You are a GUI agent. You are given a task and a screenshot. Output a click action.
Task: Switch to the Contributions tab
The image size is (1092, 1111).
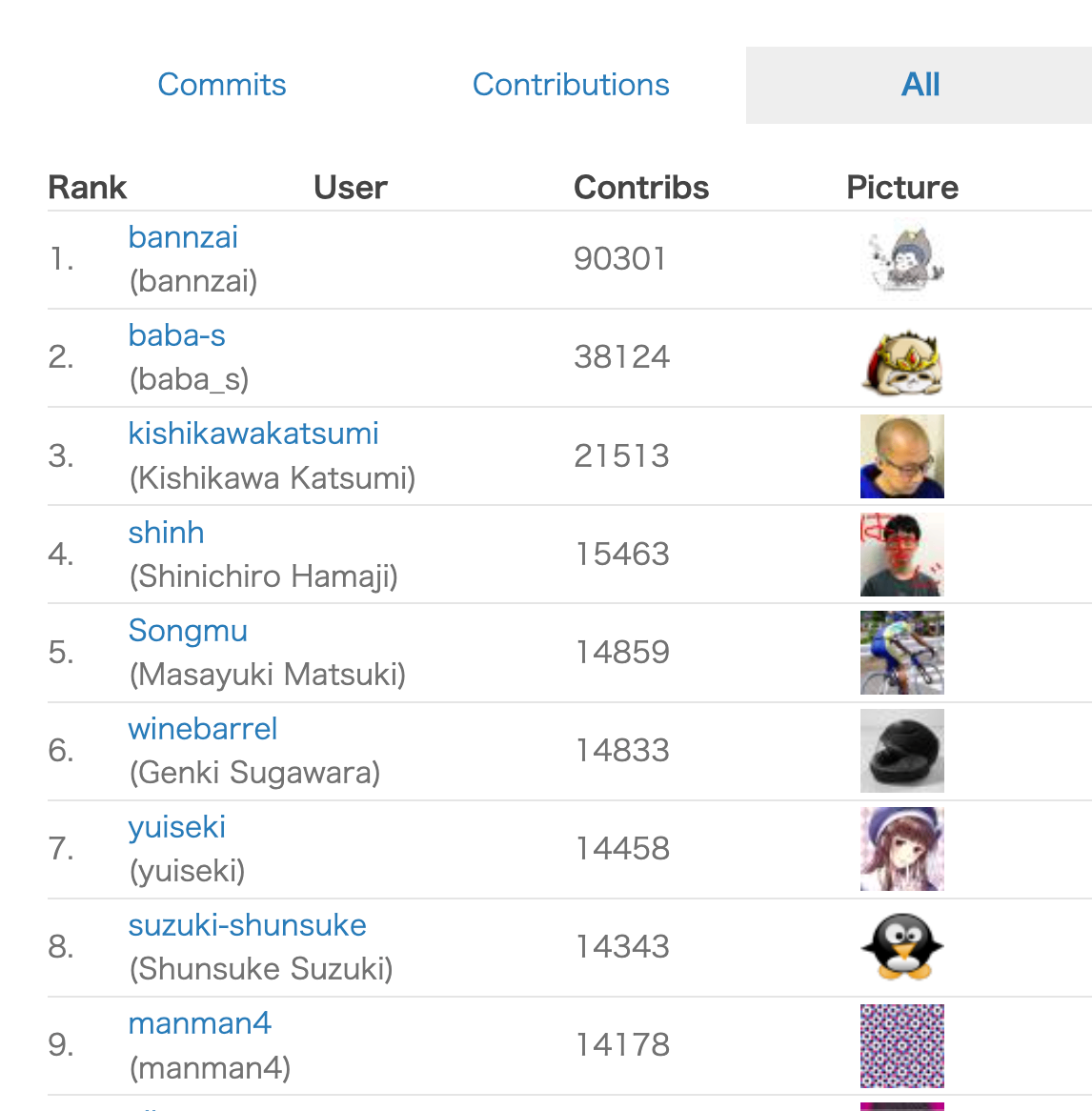click(571, 85)
